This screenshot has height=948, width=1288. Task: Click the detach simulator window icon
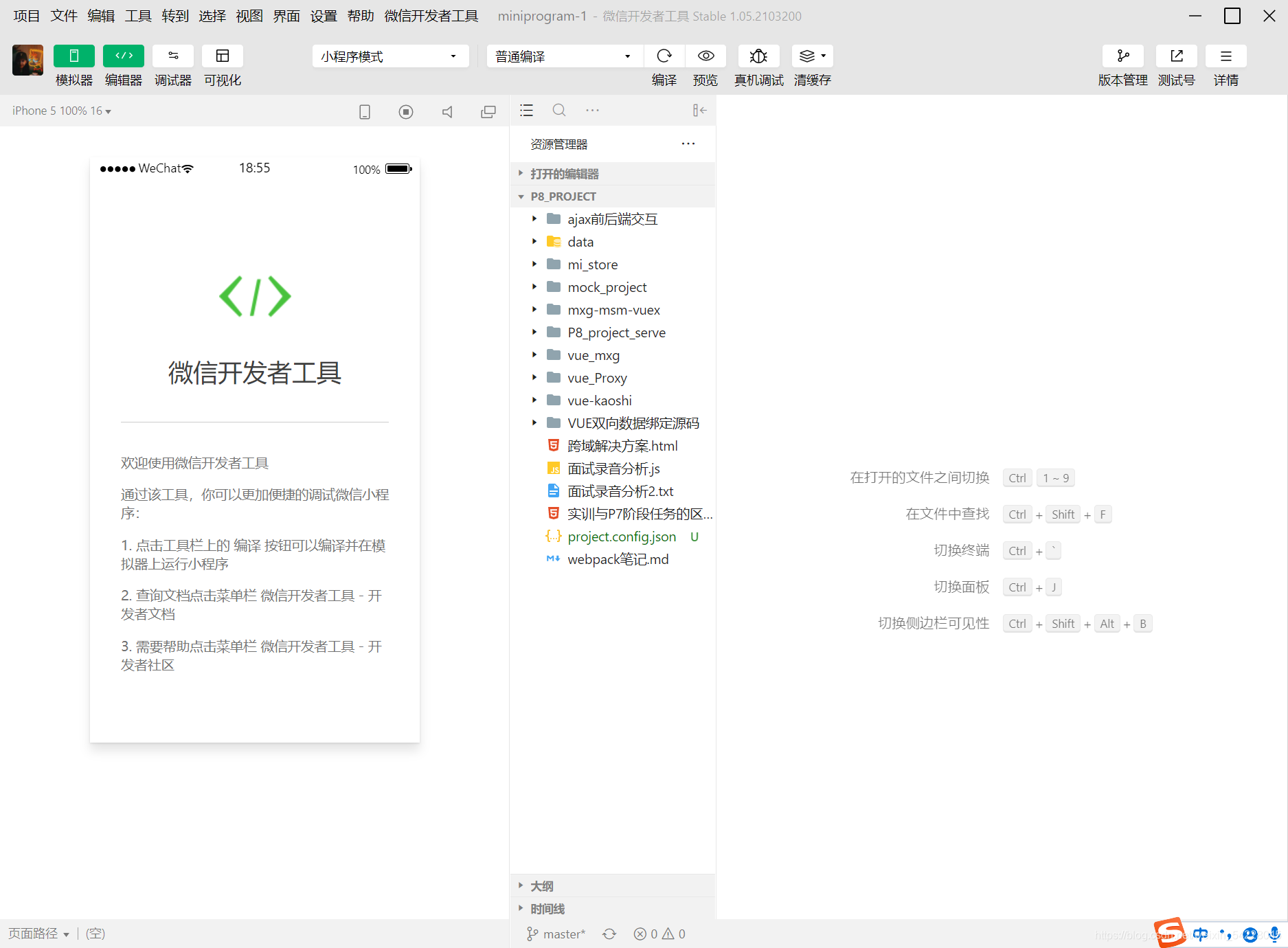click(488, 111)
